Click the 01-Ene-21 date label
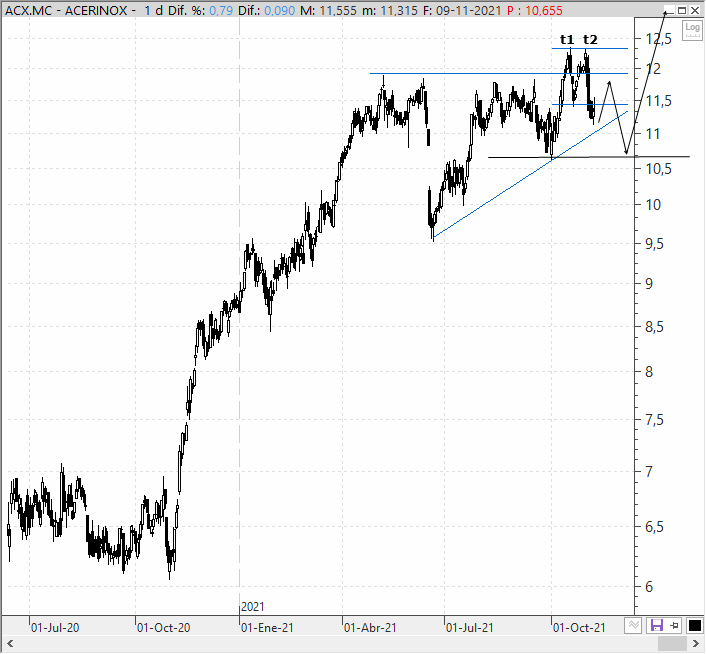Image resolution: width=706 pixels, height=654 pixels. click(267, 627)
